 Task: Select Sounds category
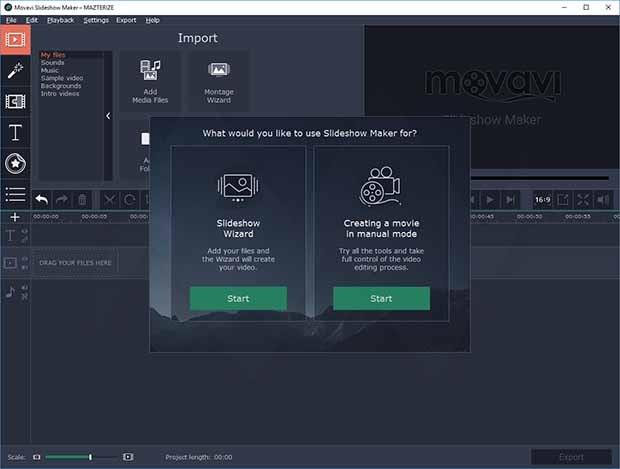coord(52,62)
